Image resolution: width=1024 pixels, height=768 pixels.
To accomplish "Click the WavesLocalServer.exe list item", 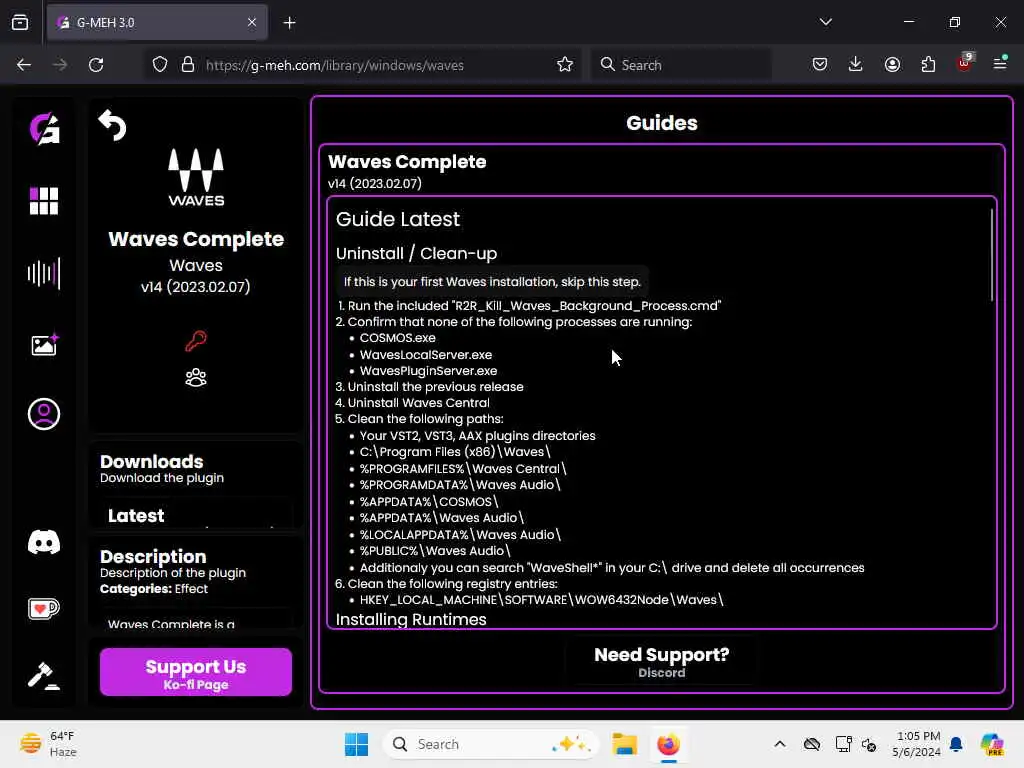I will 426,355.
